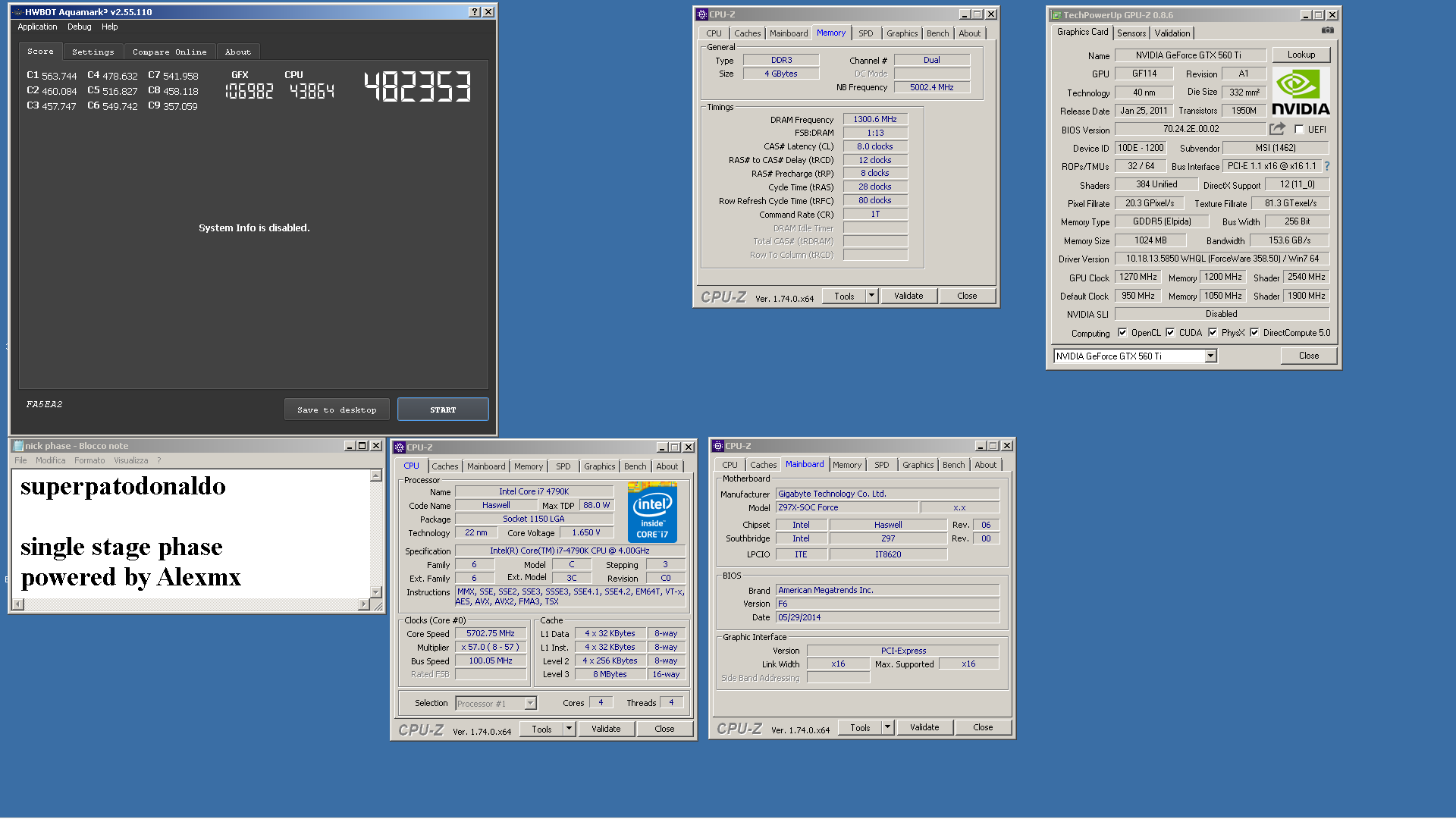The height and width of the screenshot is (819, 1456).
Task: Switch to the About tab in Aquamark
Action: click(x=238, y=52)
